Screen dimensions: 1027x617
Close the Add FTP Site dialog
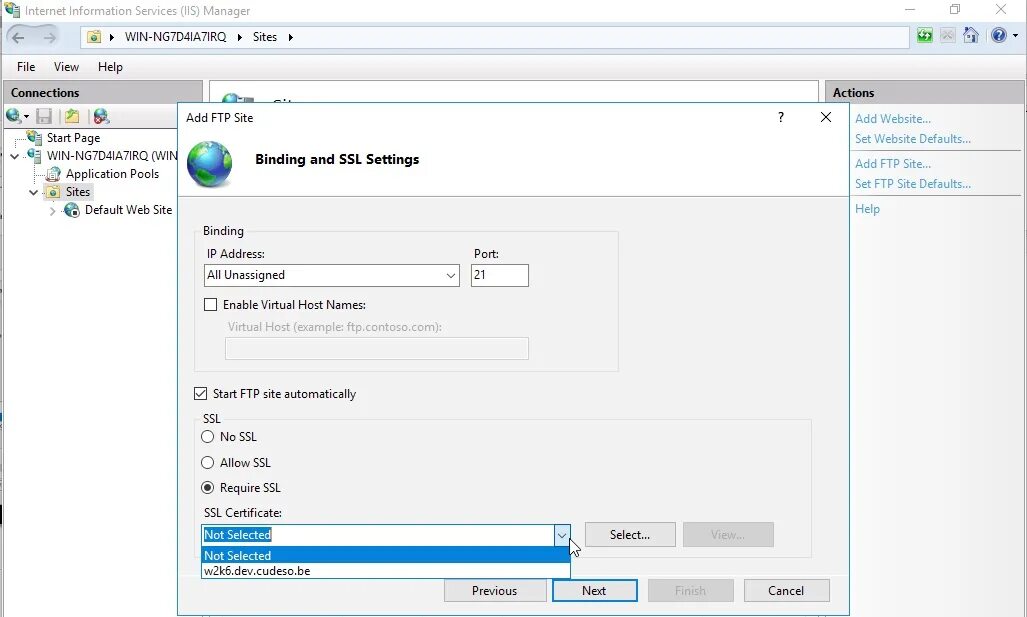click(826, 117)
